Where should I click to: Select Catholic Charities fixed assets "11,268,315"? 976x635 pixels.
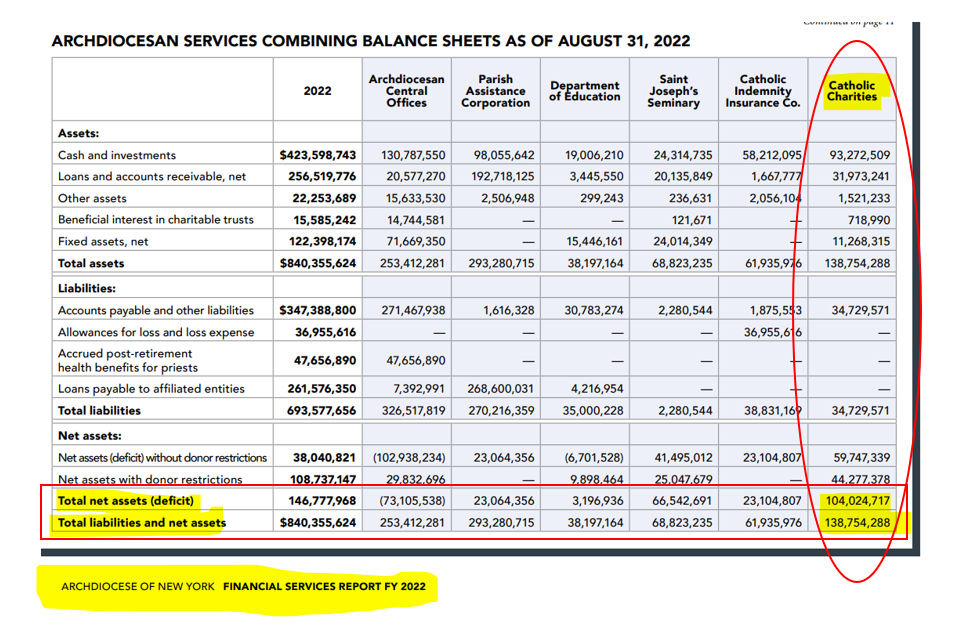point(861,241)
